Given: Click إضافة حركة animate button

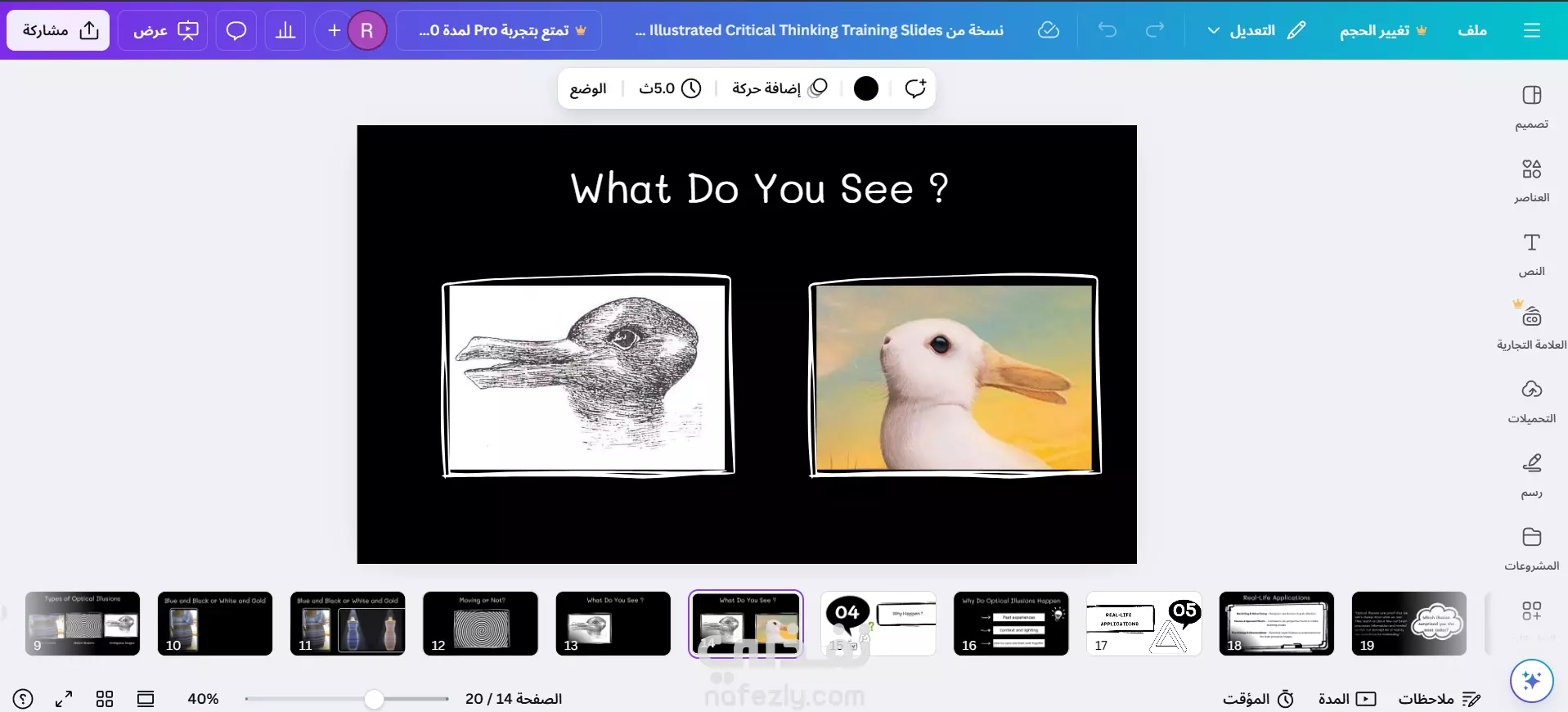Looking at the screenshot, I should 780,88.
